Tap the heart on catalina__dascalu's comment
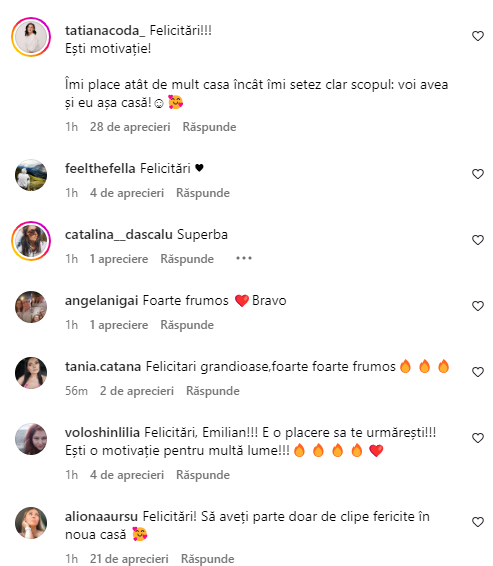493x566 pixels. [477, 240]
